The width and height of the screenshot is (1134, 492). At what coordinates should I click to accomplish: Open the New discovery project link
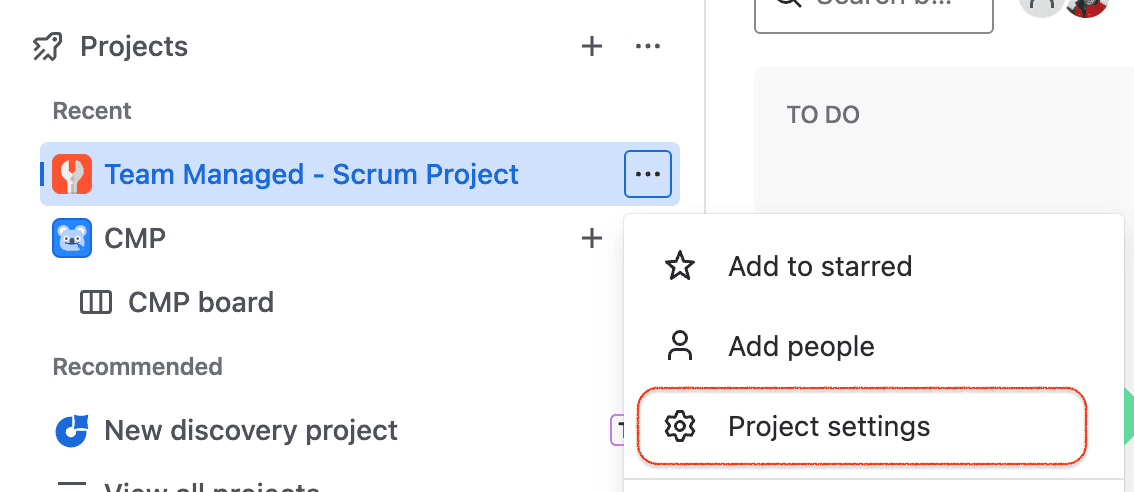coord(251,431)
